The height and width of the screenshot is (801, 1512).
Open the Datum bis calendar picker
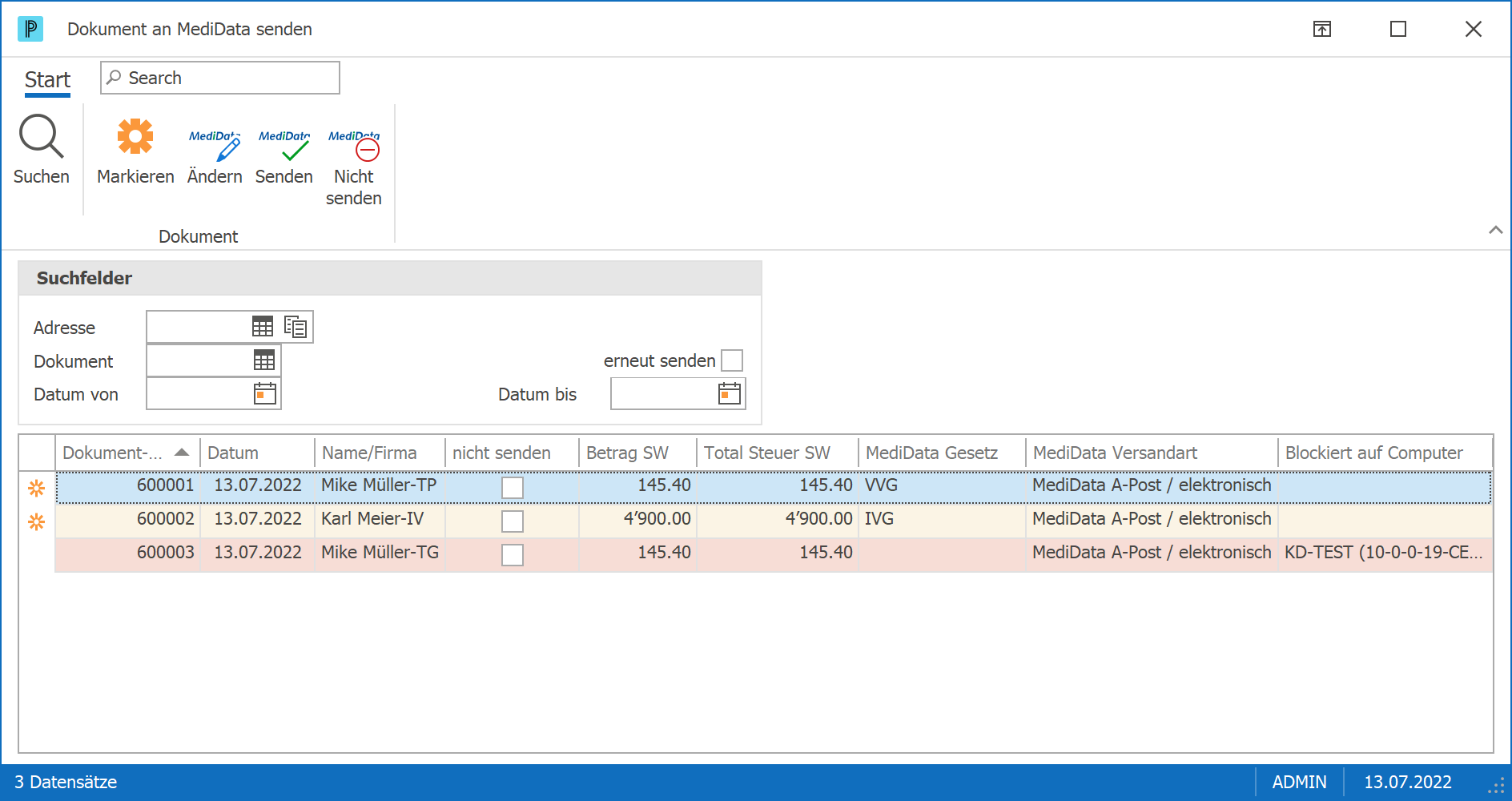tap(730, 393)
